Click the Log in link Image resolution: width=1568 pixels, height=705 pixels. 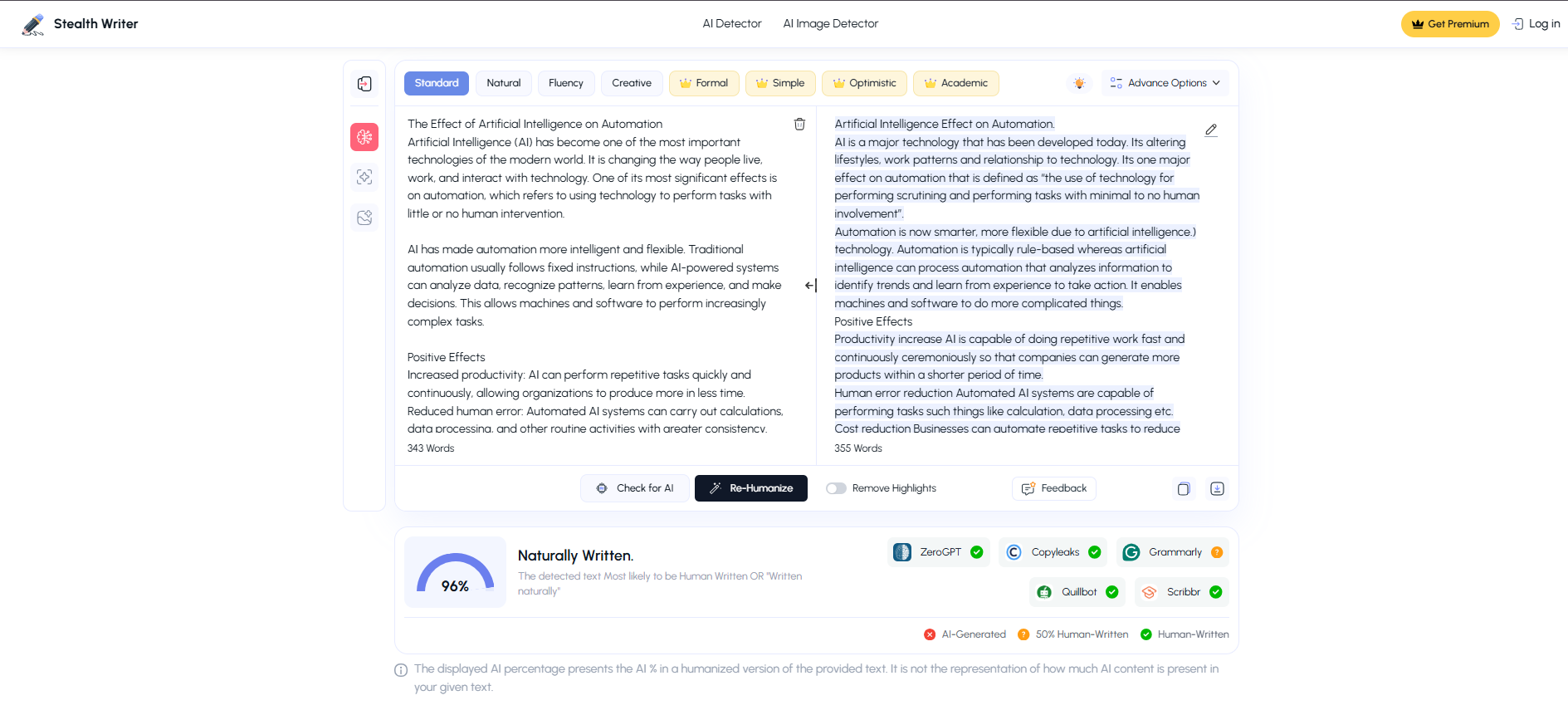click(x=1536, y=24)
